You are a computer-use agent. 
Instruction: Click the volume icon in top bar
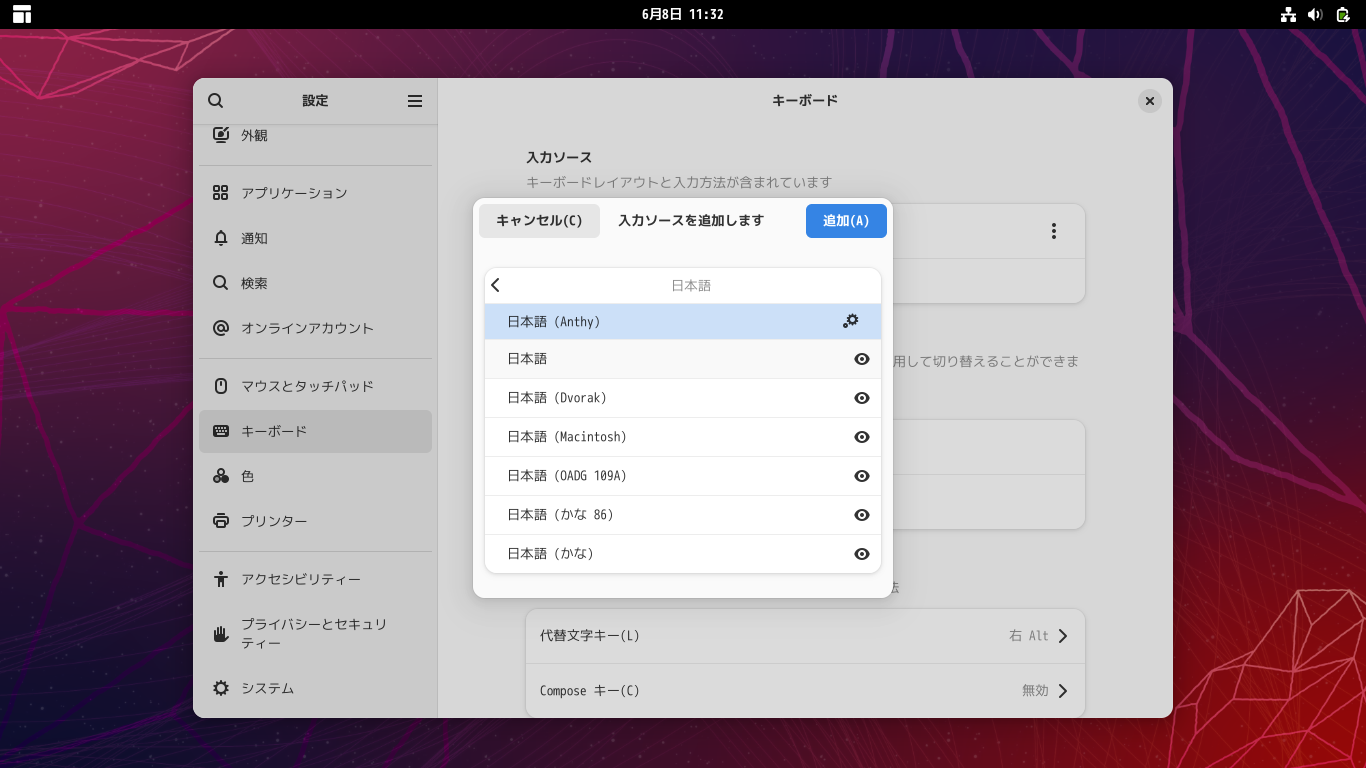(x=1315, y=14)
